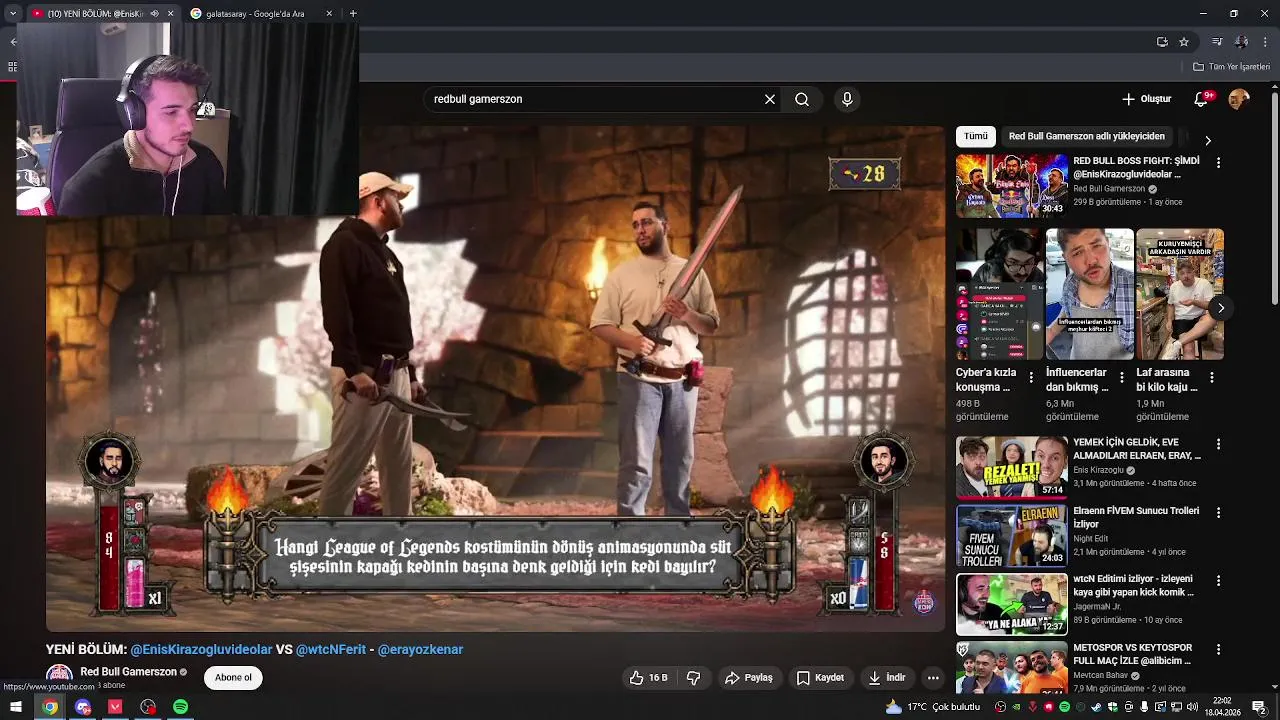Viewport: 1280px width, 720px height.
Task: Click the YouTube search field with redbull gamerszon
Action: 595,99
